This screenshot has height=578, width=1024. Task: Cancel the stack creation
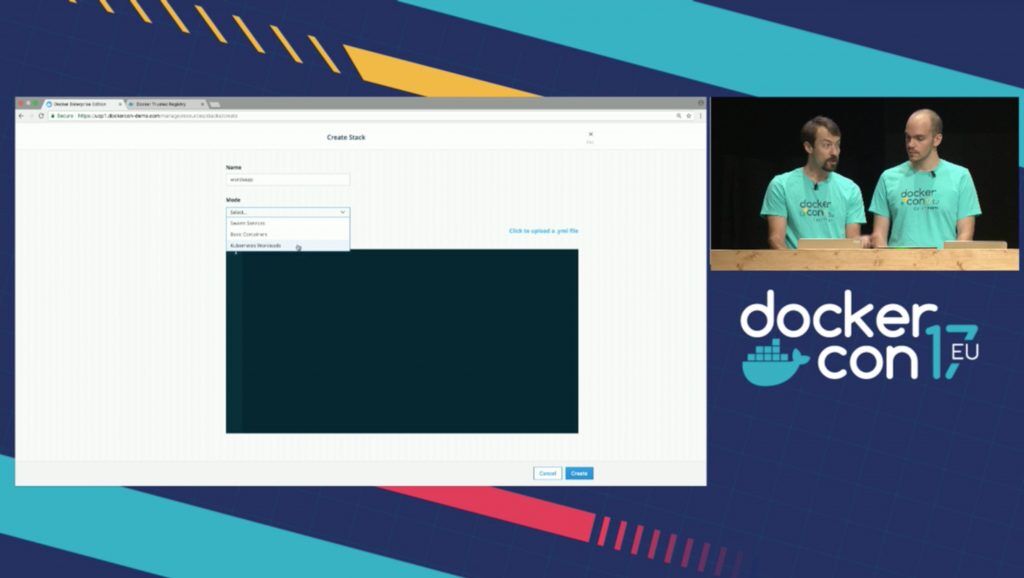coord(547,474)
